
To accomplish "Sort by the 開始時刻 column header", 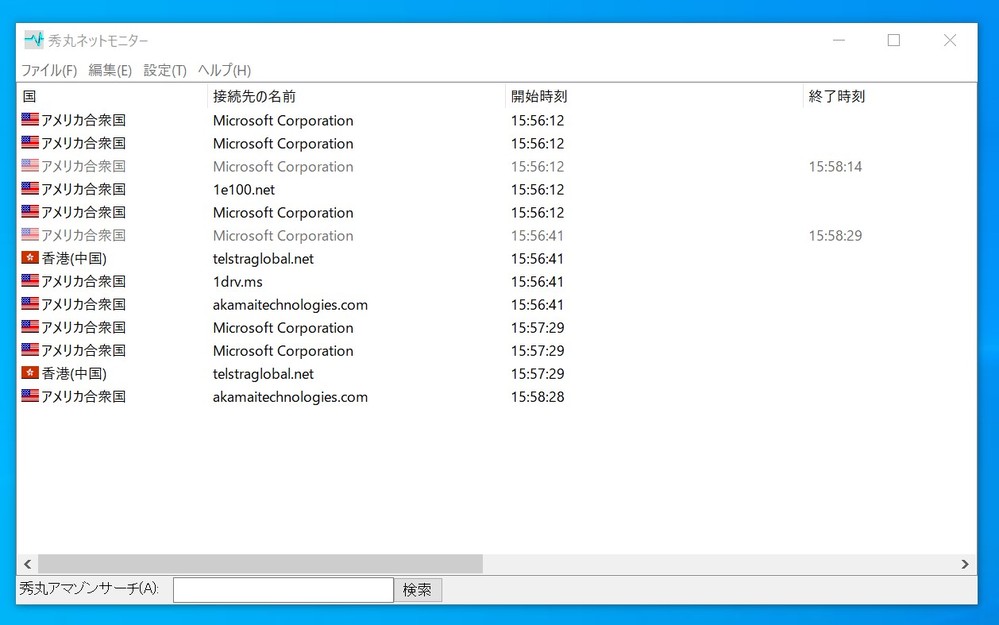I will [x=539, y=96].
